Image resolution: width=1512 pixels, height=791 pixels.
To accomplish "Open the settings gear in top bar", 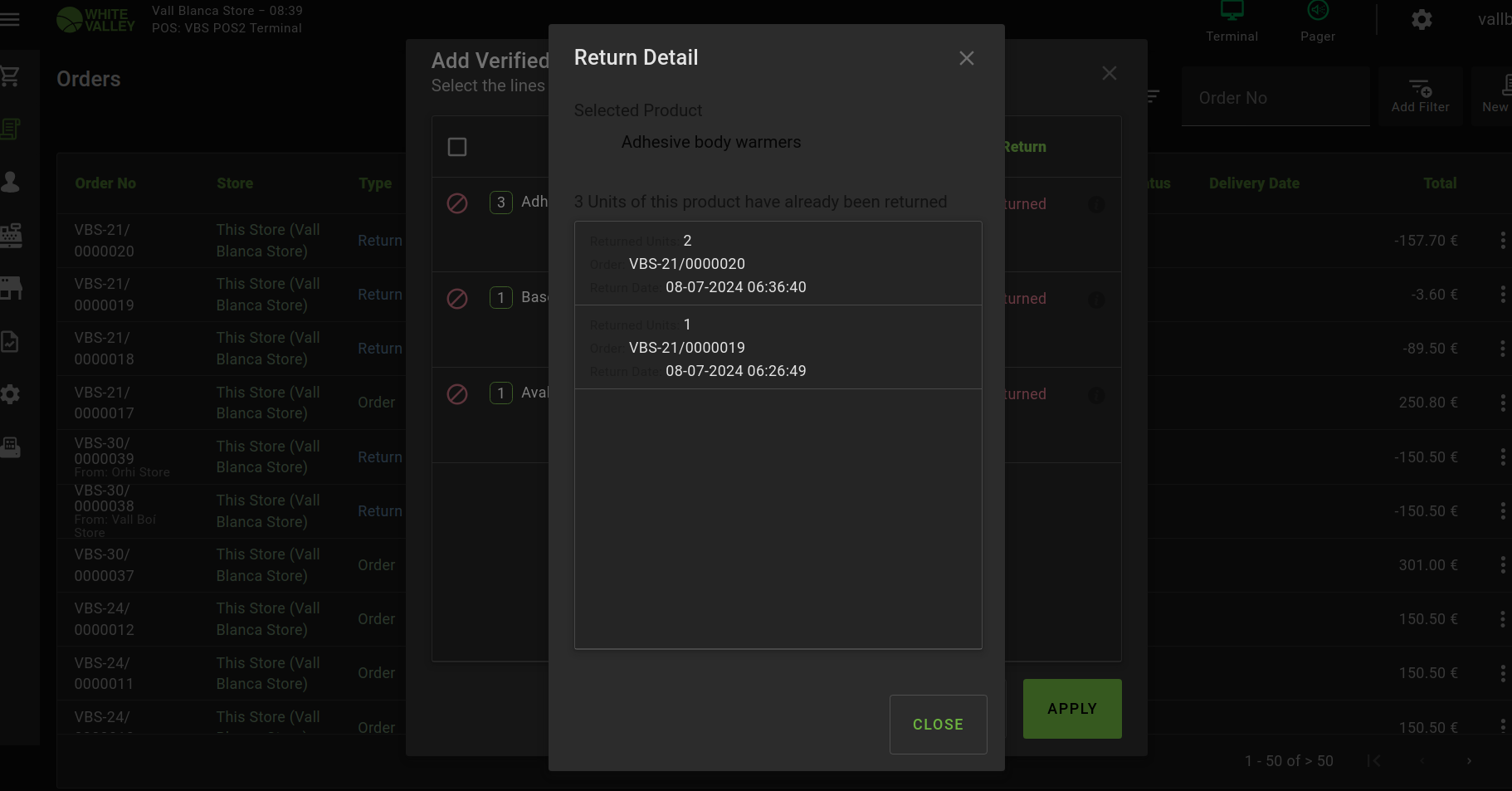I will [x=1422, y=20].
